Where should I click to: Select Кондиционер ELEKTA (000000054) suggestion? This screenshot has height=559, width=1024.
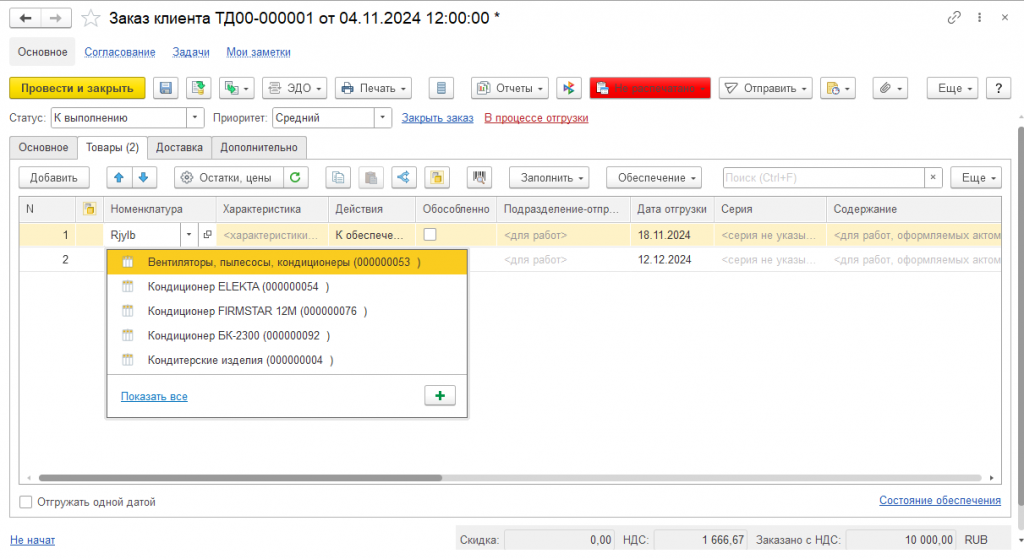(x=287, y=287)
